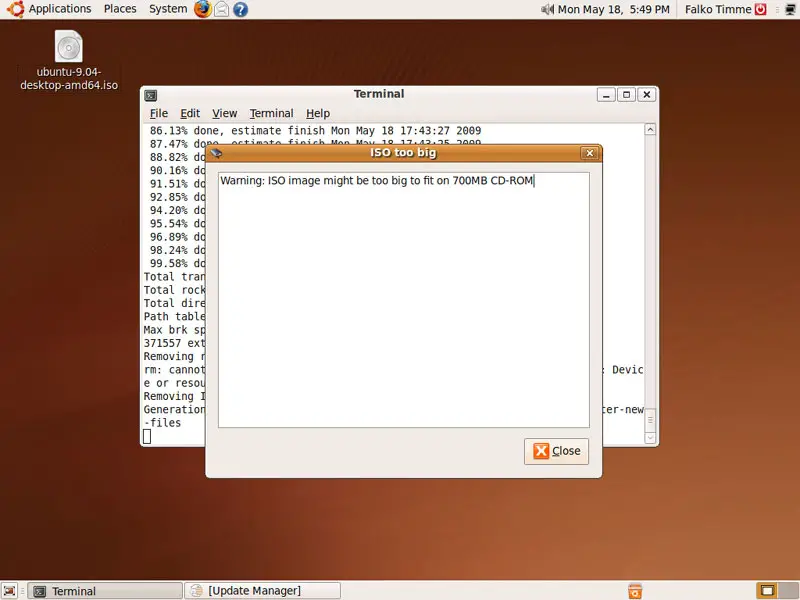Minimize the Terminal window
The width and height of the screenshot is (800, 600).
(x=606, y=95)
